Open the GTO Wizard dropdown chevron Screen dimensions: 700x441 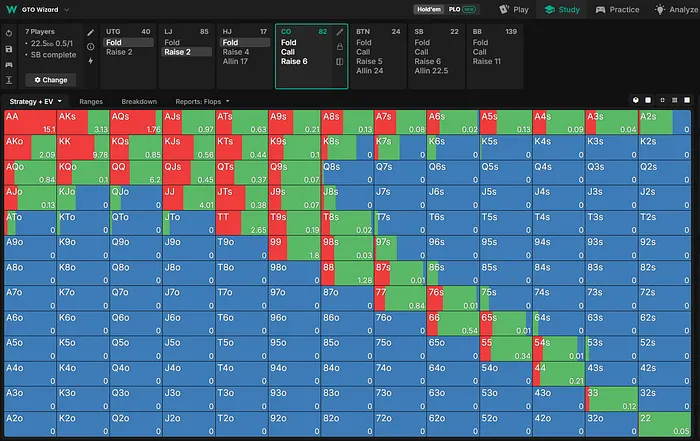[67, 9]
